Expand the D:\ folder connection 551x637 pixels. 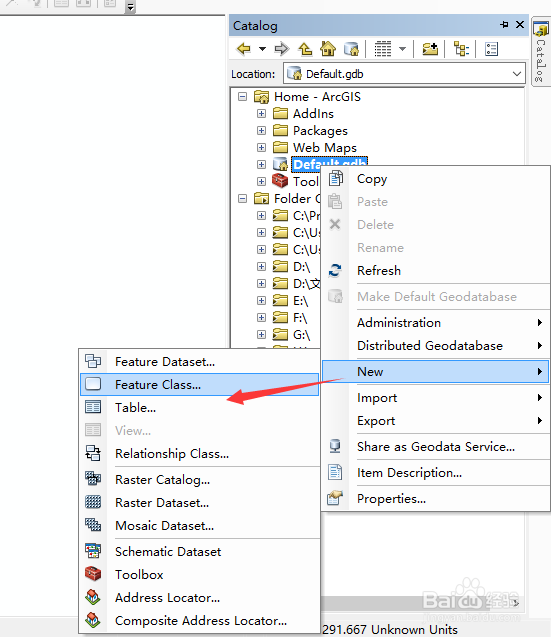click(x=261, y=266)
